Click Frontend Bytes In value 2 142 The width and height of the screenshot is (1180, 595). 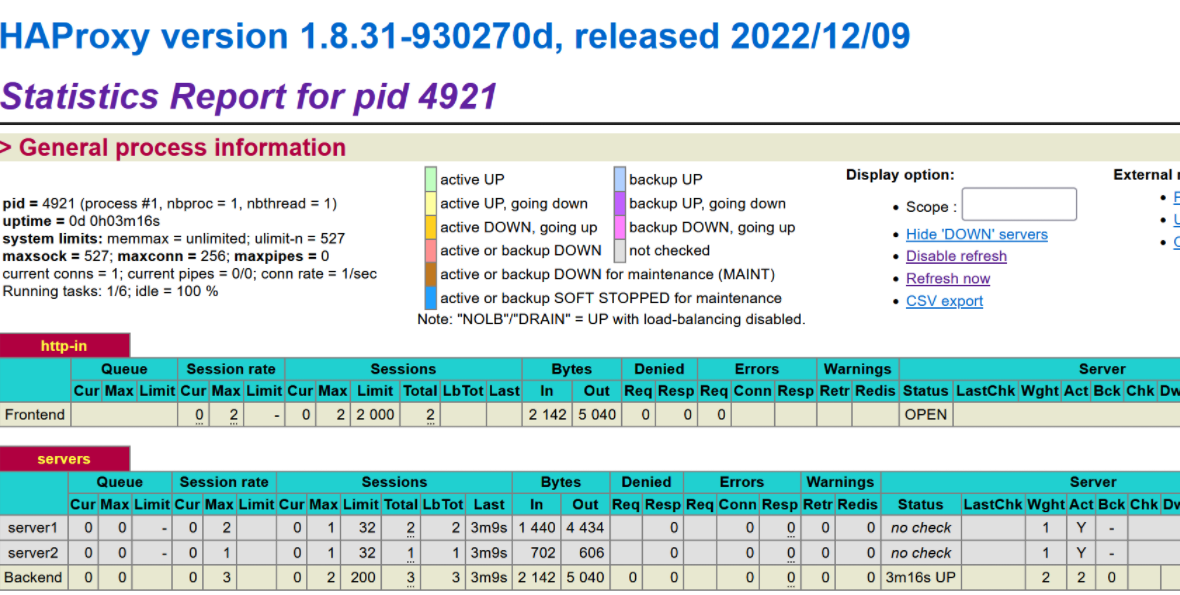point(547,414)
